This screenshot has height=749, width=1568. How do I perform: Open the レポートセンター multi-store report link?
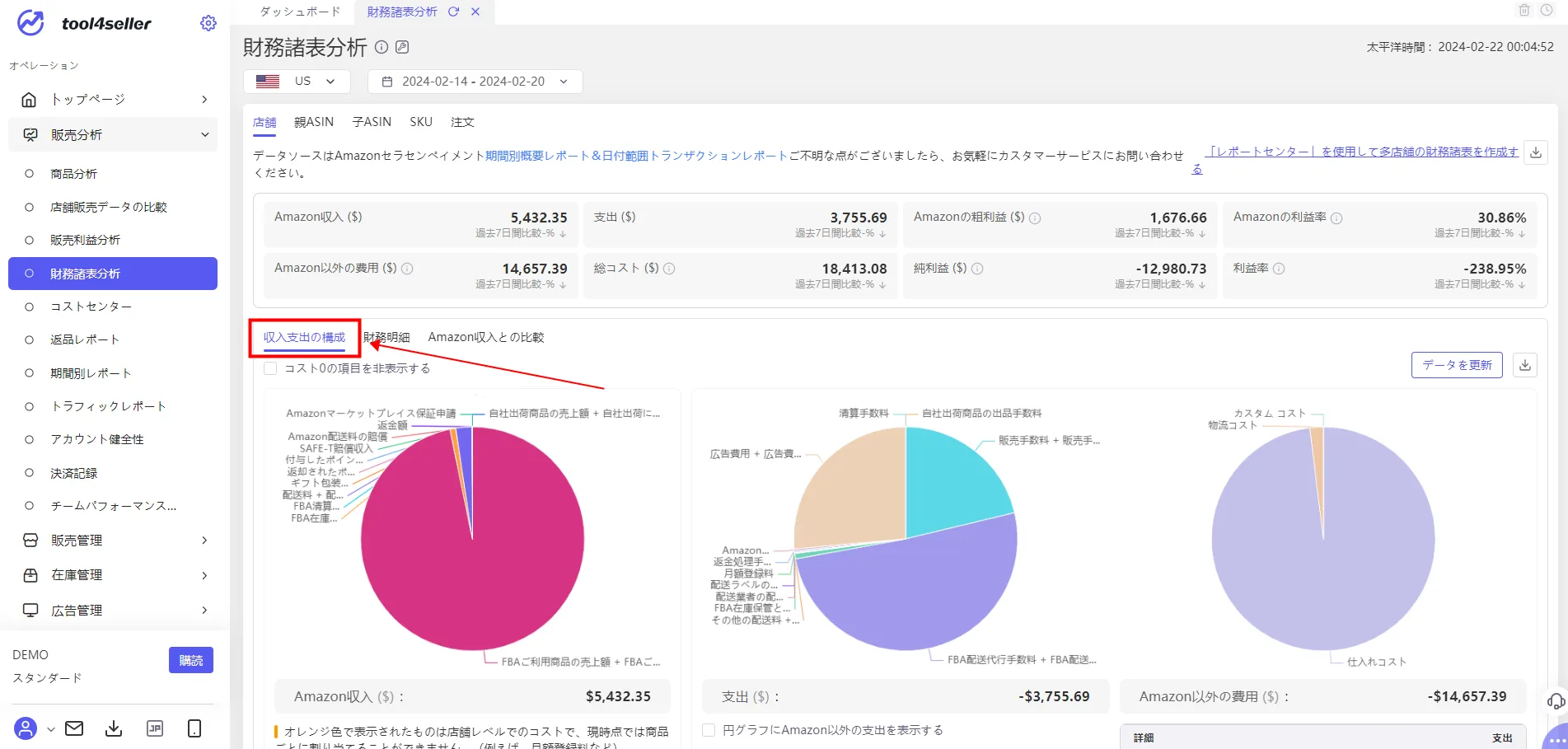[1361, 152]
